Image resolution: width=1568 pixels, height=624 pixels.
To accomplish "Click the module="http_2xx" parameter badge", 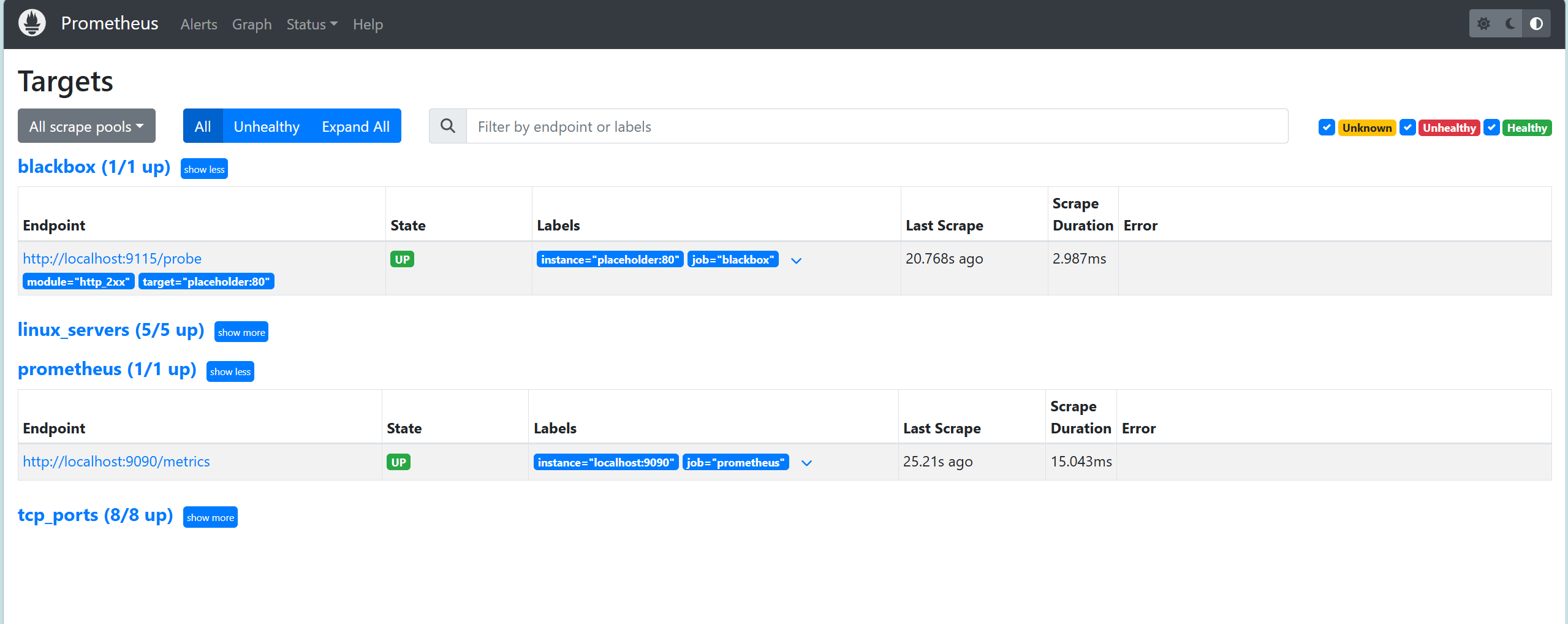I will [78, 281].
